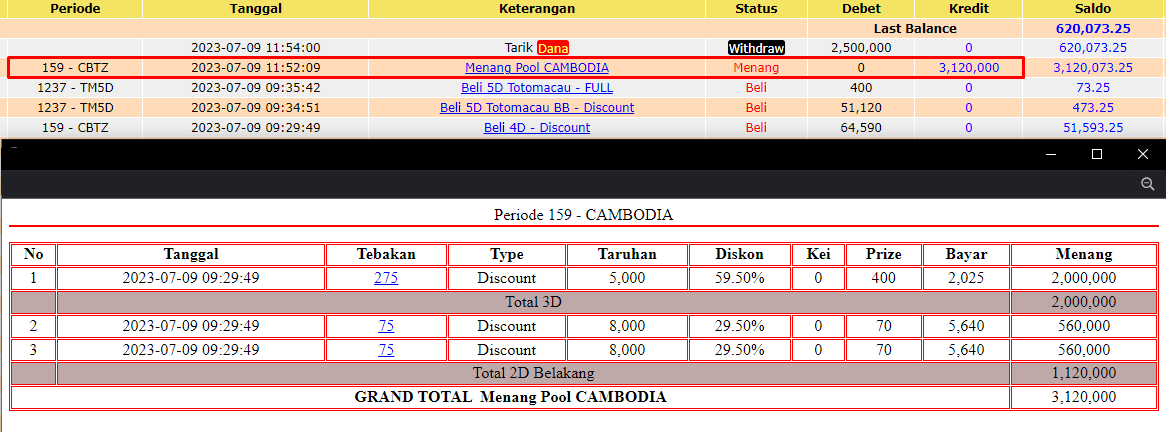1166x432 pixels.
Task: Select the Menang column header in popup
Action: 1083,254
